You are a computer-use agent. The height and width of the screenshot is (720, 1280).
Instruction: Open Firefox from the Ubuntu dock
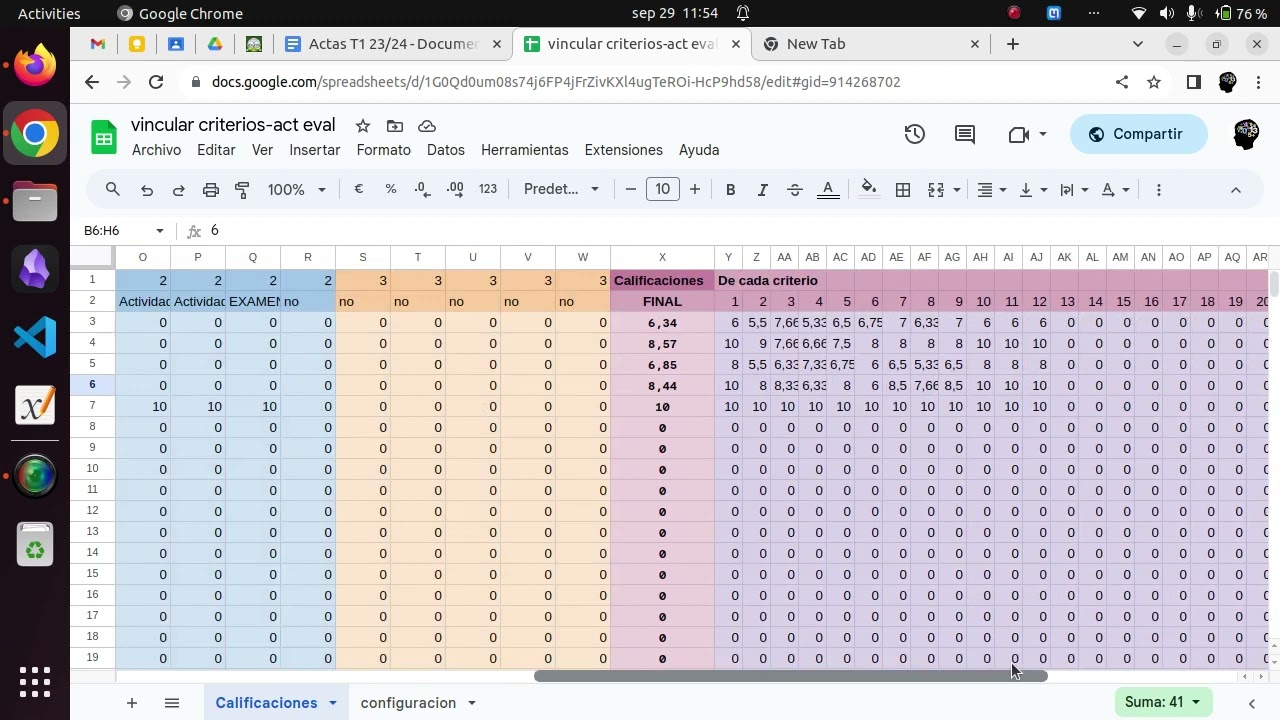(35, 66)
